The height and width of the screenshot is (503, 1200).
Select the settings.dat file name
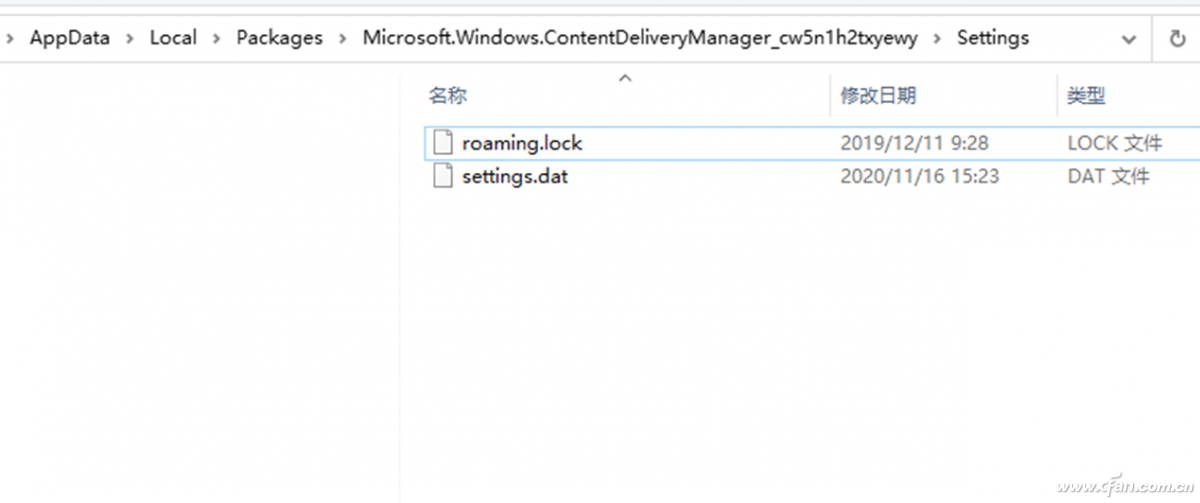(515, 176)
